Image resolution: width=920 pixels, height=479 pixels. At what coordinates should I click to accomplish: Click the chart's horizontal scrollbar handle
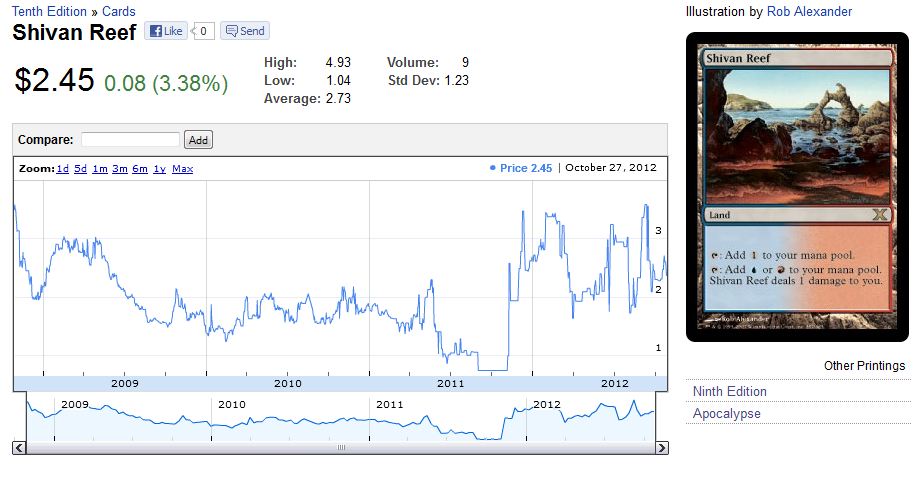[340, 447]
